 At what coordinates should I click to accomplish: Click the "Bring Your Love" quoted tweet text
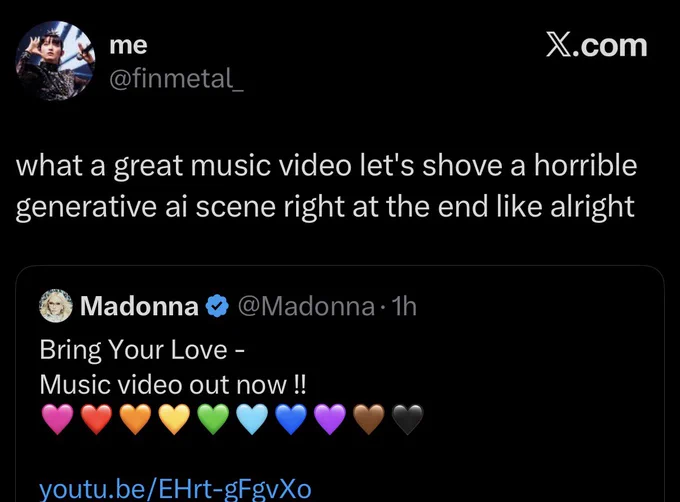(142, 349)
